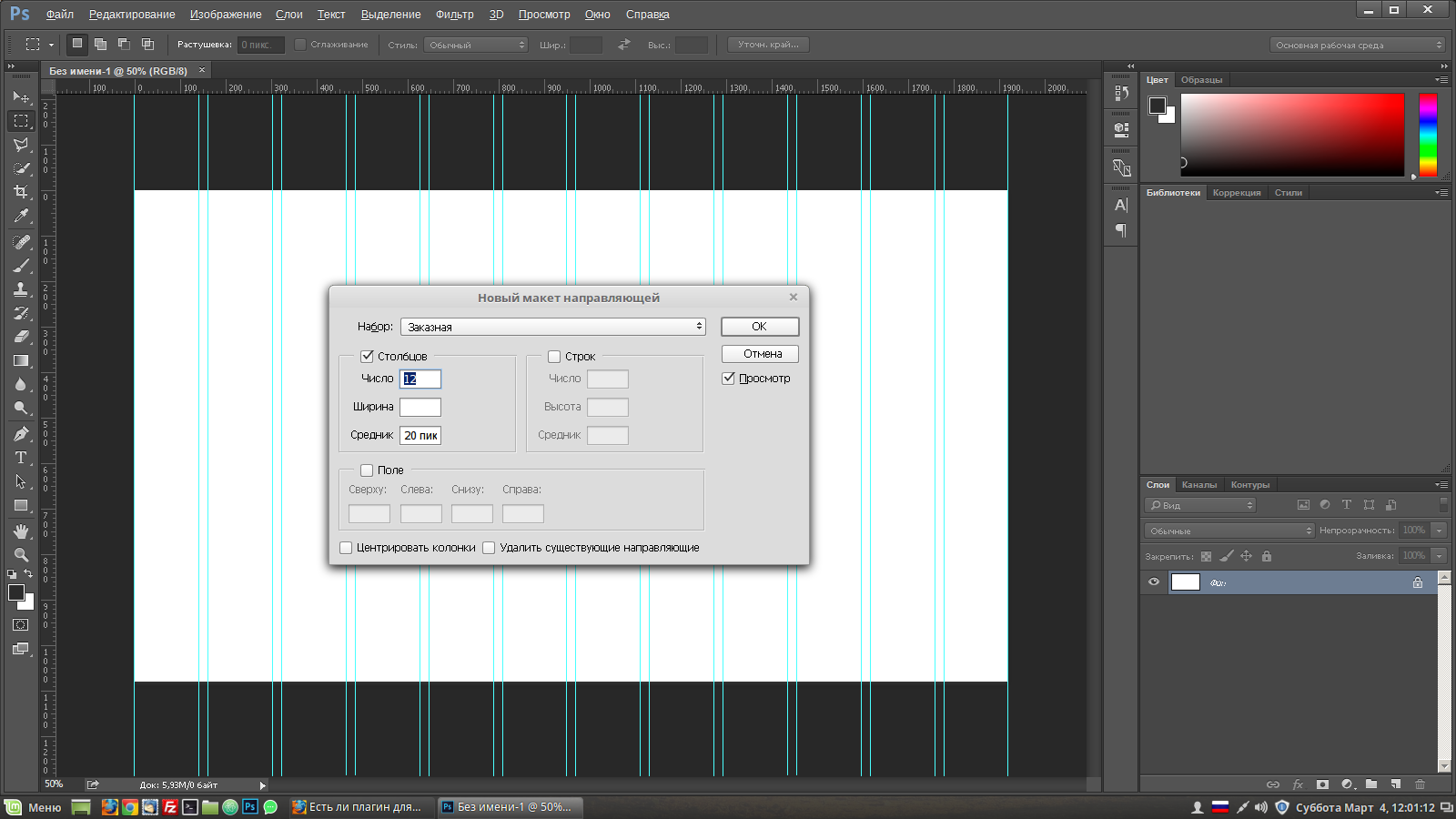
Task: Select the Dodge tool
Action: tap(21, 408)
